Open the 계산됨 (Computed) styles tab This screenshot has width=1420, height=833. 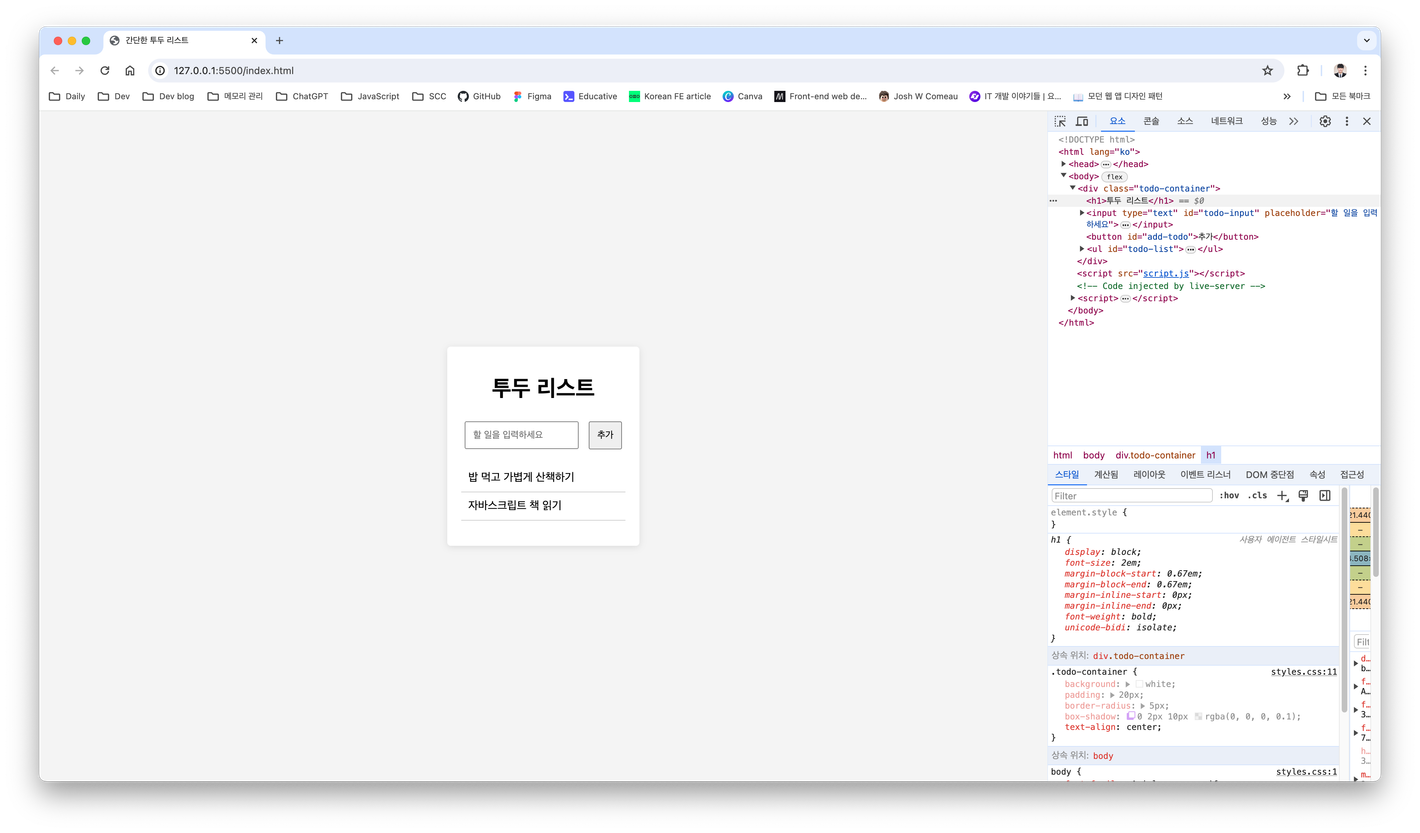1106,475
